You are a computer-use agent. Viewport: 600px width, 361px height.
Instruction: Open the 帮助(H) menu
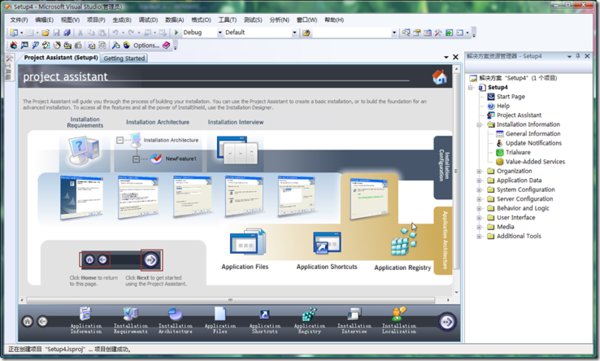click(334, 20)
